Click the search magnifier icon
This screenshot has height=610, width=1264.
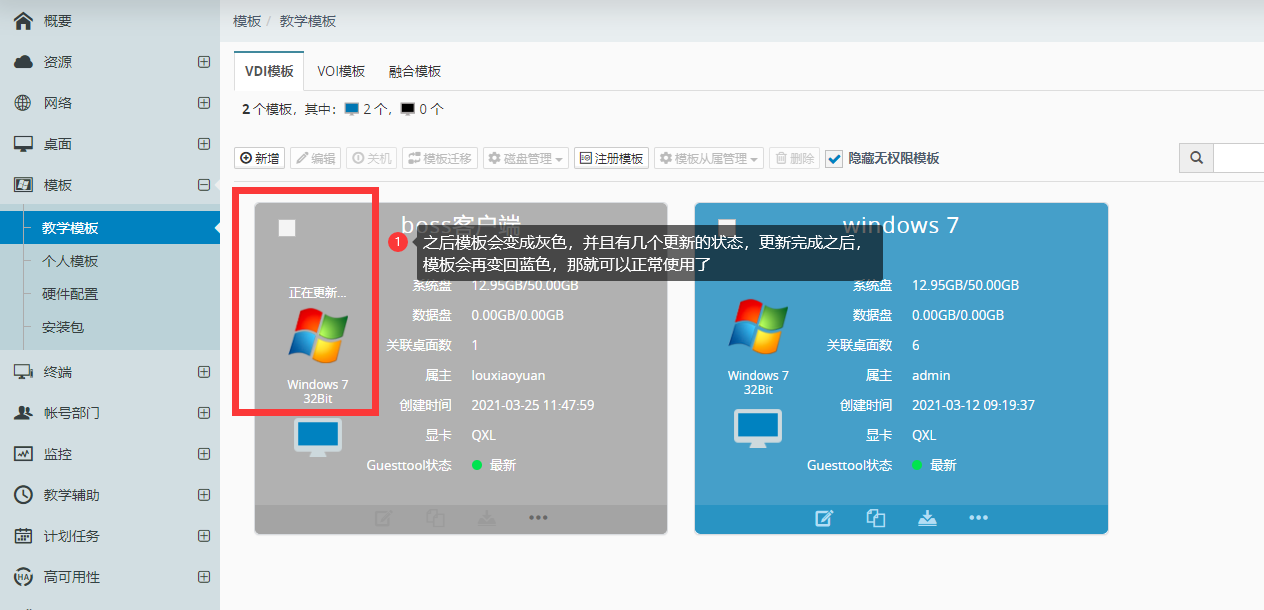click(x=1196, y=158)
